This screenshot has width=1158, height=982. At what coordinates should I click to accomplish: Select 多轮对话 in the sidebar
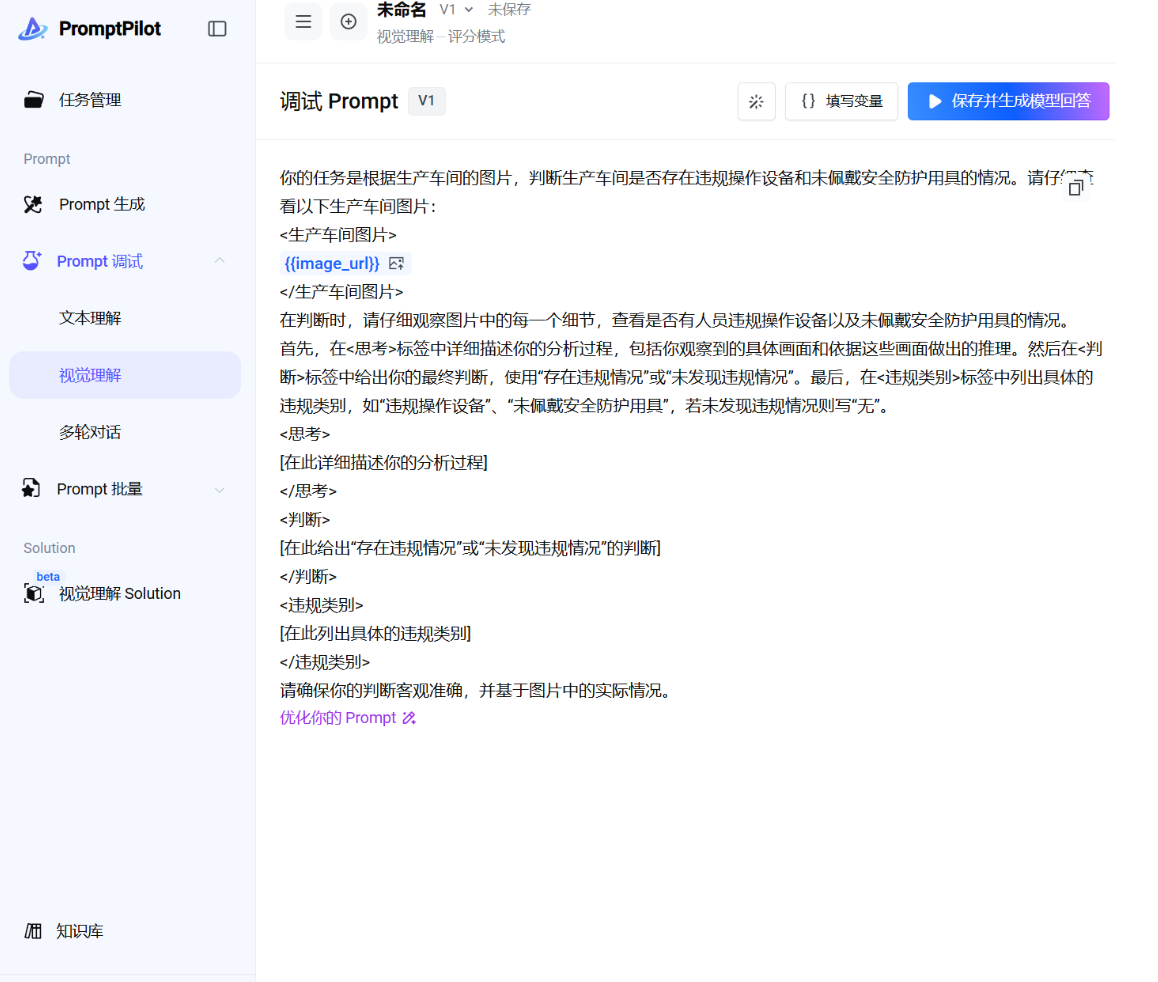pyautogui.click(x=90, y=432)
